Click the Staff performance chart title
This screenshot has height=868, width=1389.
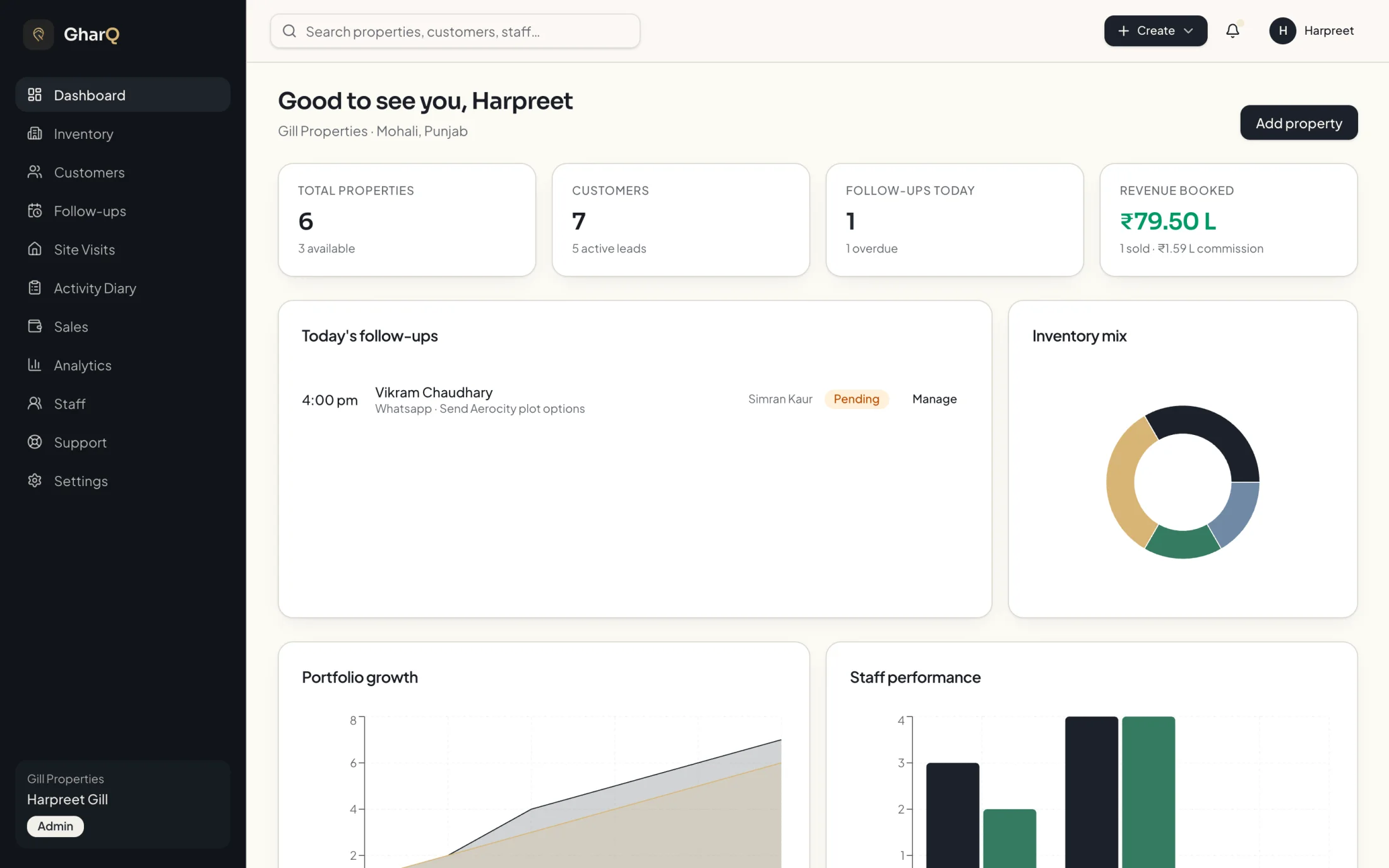(915, 677)
